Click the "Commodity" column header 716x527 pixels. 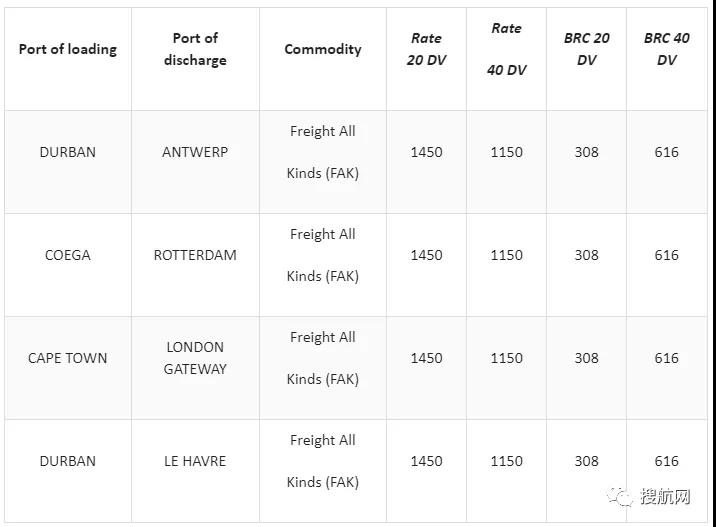pos(323,49)
